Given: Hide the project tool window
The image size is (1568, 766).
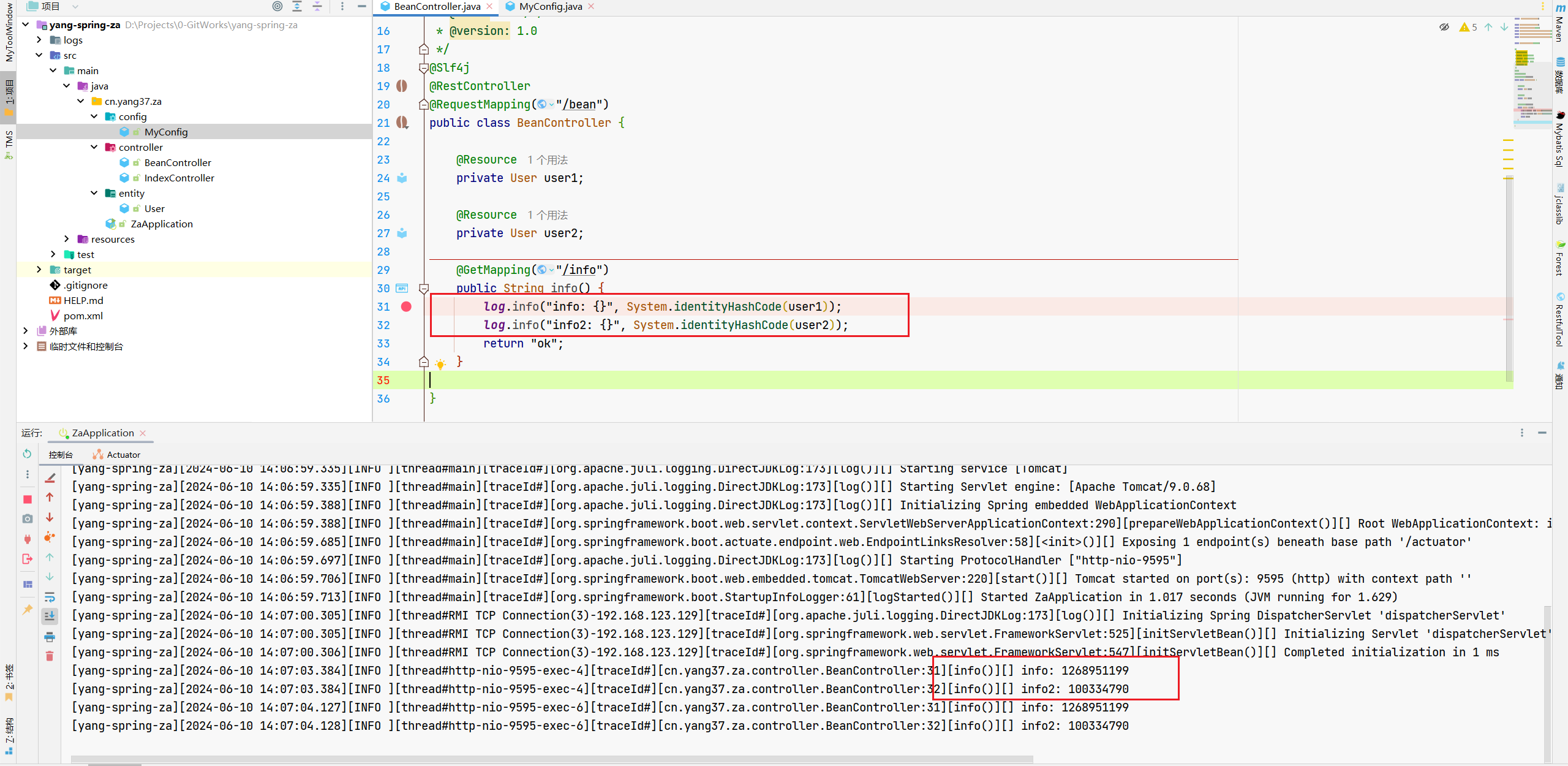Looking at the screenshot, I should point(362,6).
